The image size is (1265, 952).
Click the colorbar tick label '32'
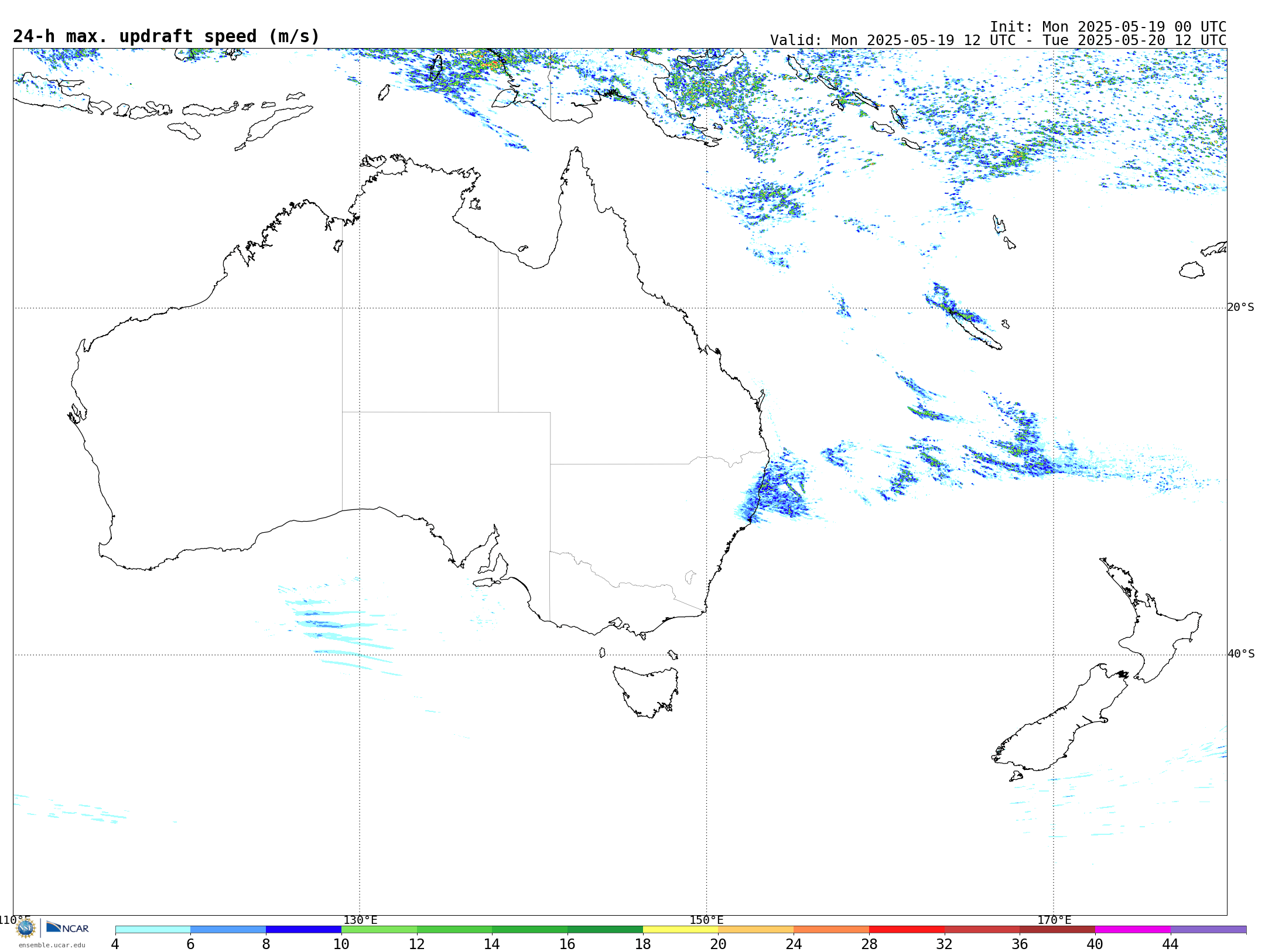coord(945,944)
